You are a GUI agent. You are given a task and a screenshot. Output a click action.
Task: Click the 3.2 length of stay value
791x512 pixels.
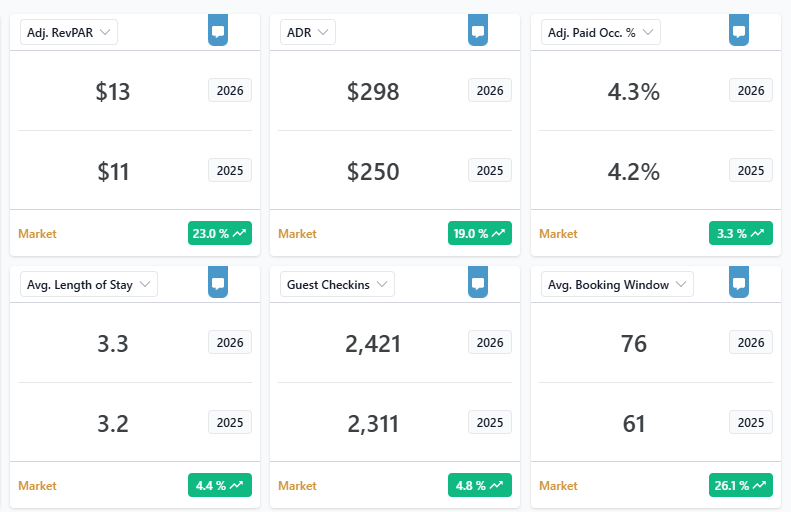click(113, 424)
